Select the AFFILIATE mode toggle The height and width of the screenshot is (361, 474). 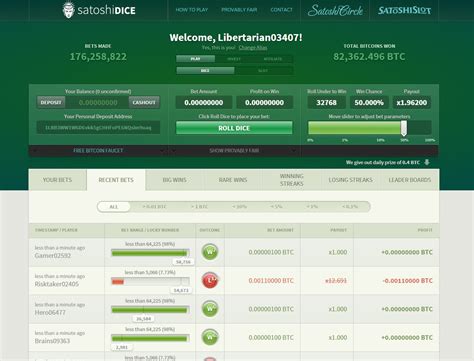273,59
